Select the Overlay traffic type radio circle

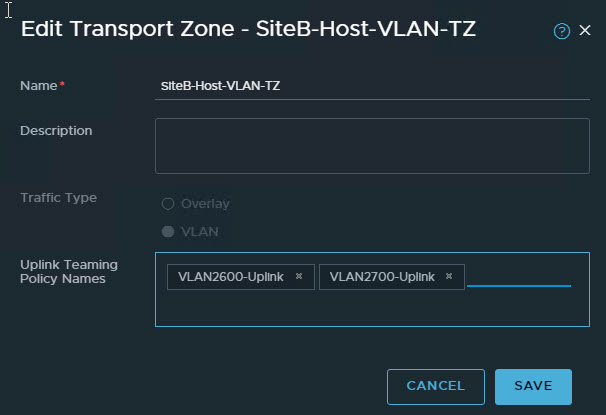pyautogui.click(x=168, y=204)
